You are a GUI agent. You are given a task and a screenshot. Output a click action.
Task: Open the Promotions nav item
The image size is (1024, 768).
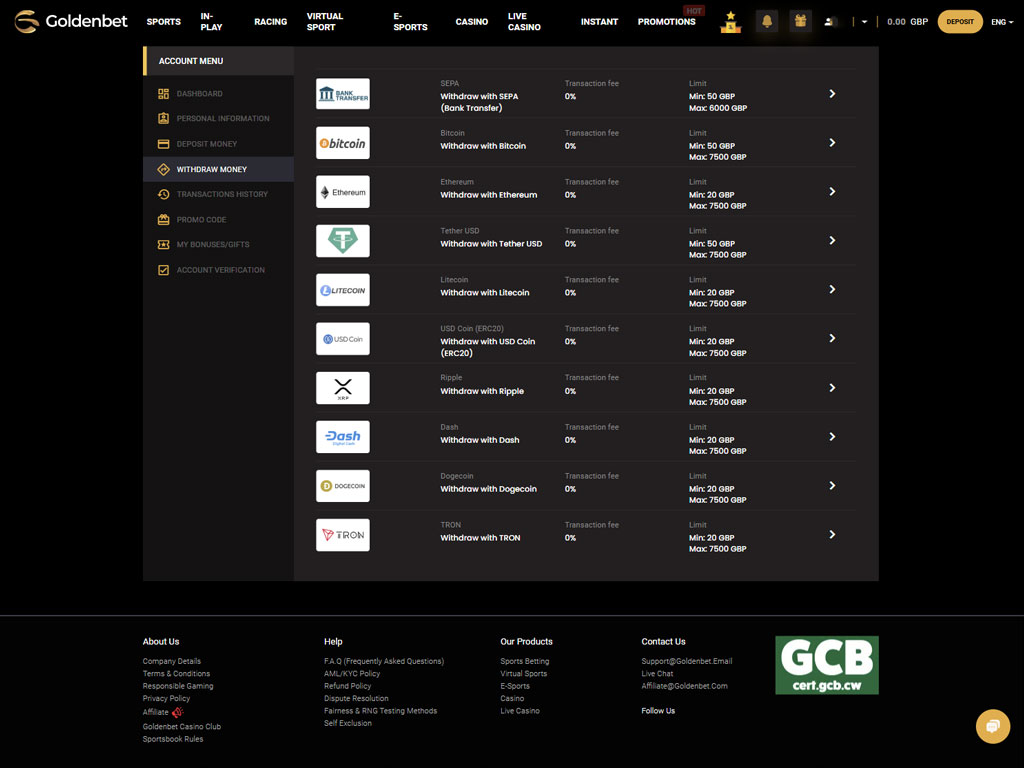click(666, 22)
